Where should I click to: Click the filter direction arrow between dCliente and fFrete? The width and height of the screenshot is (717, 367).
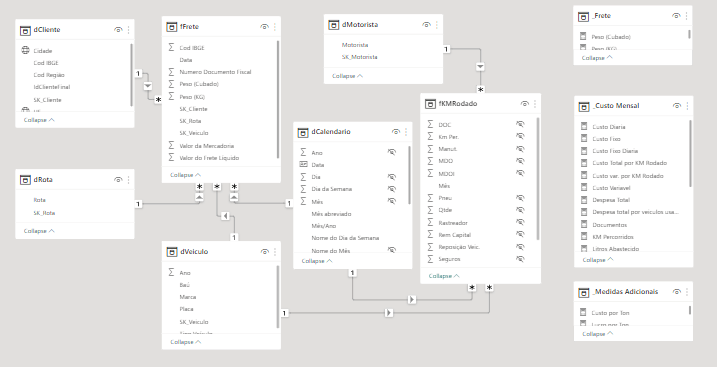148,86
